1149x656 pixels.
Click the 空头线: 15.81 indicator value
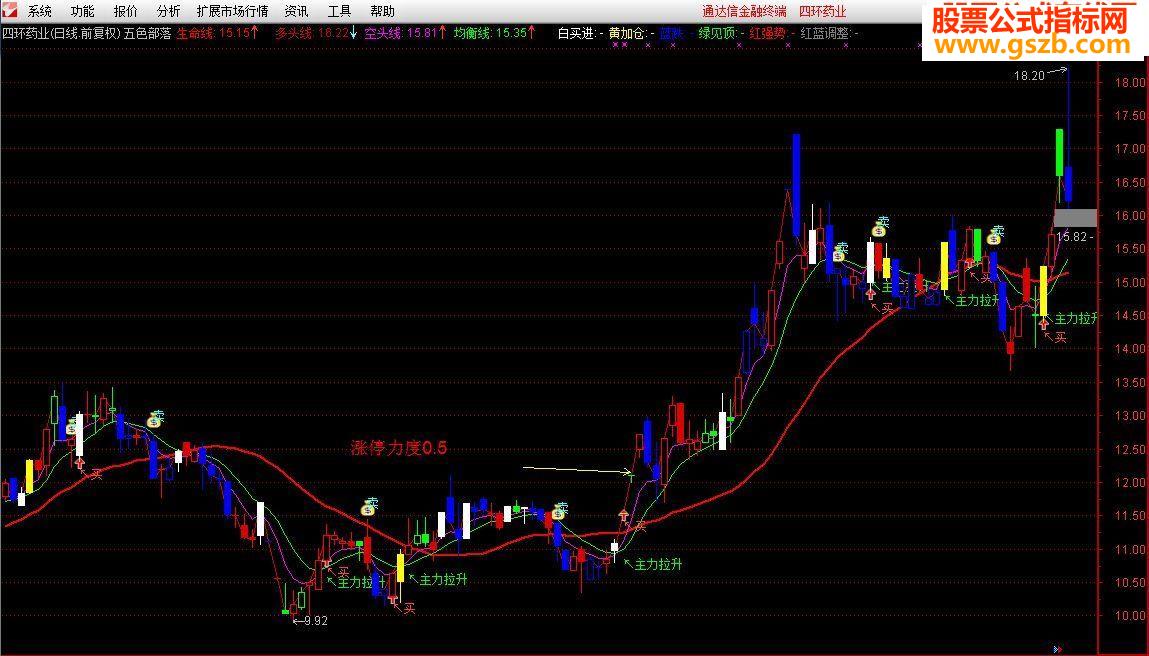(406, 33)
